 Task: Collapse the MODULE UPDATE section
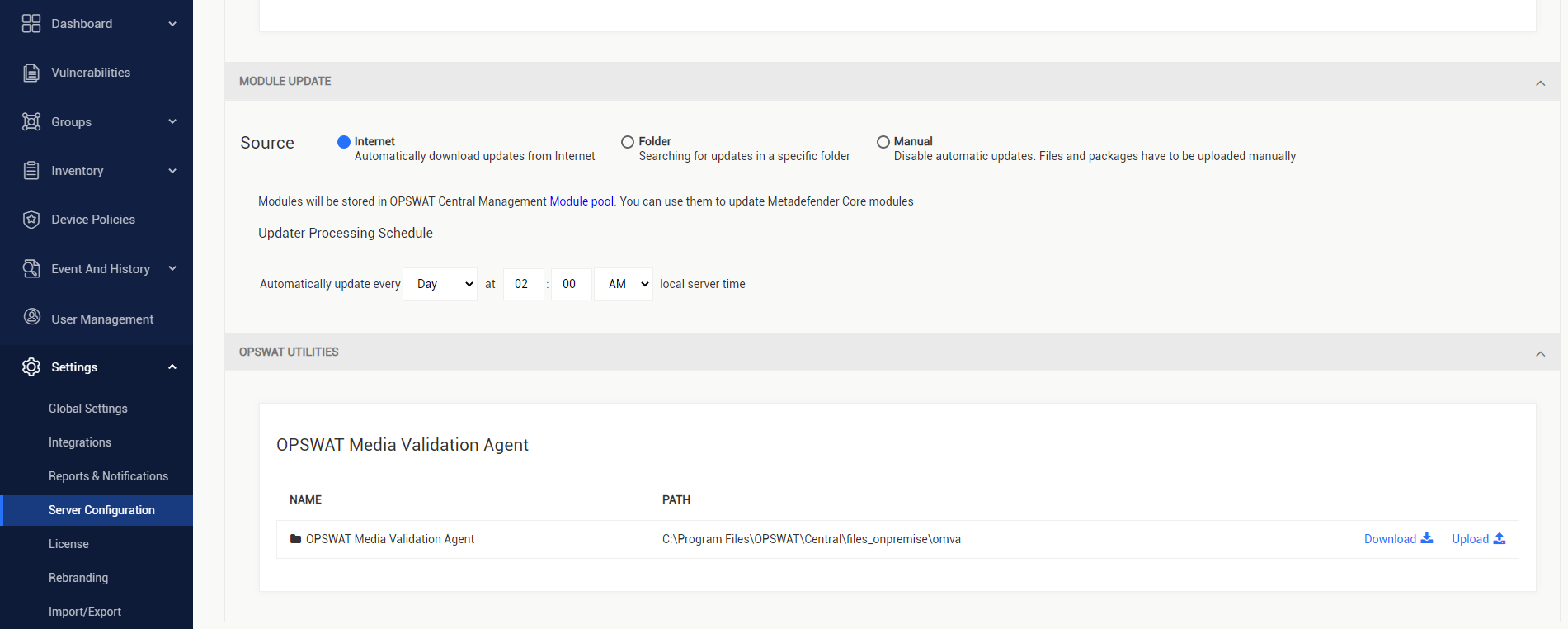(x=1540, y=83)
